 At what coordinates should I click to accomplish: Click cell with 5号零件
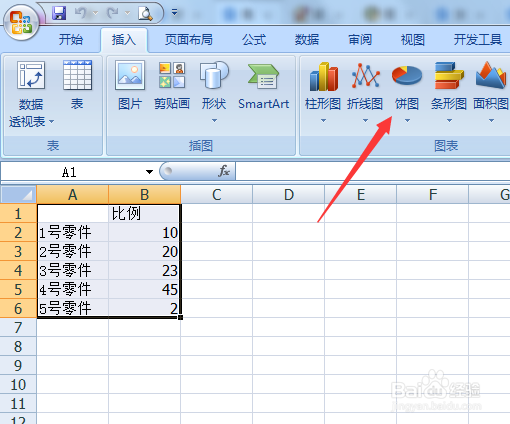tap(73, 308)
